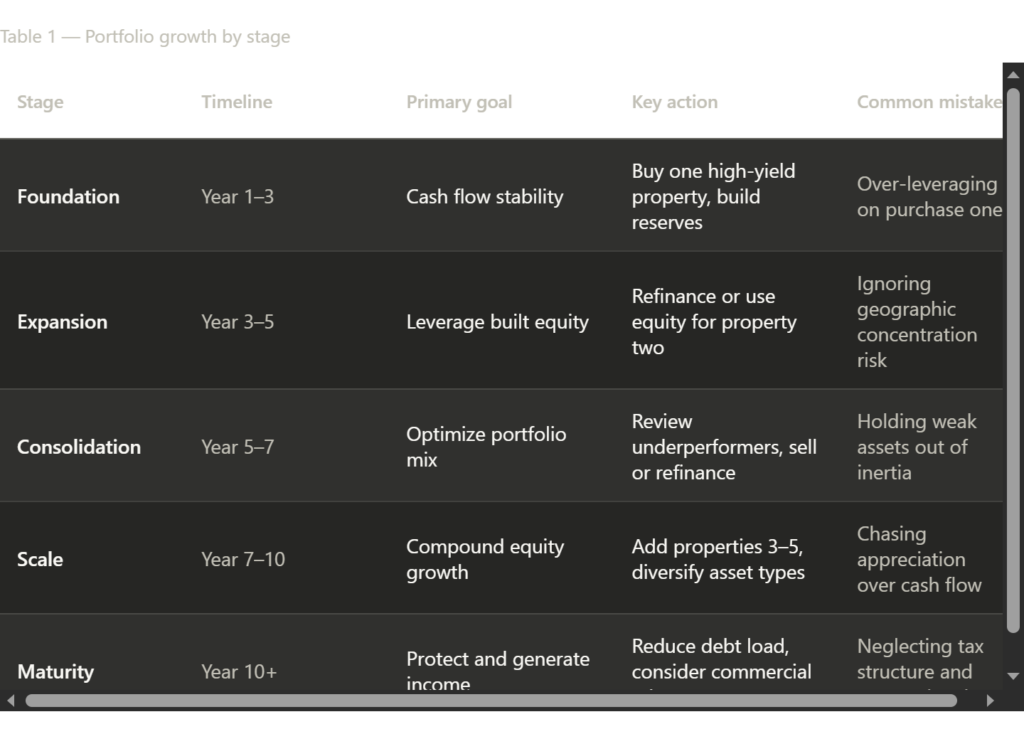
Task: Select the Expansion row label
Action: pos(62,322)
